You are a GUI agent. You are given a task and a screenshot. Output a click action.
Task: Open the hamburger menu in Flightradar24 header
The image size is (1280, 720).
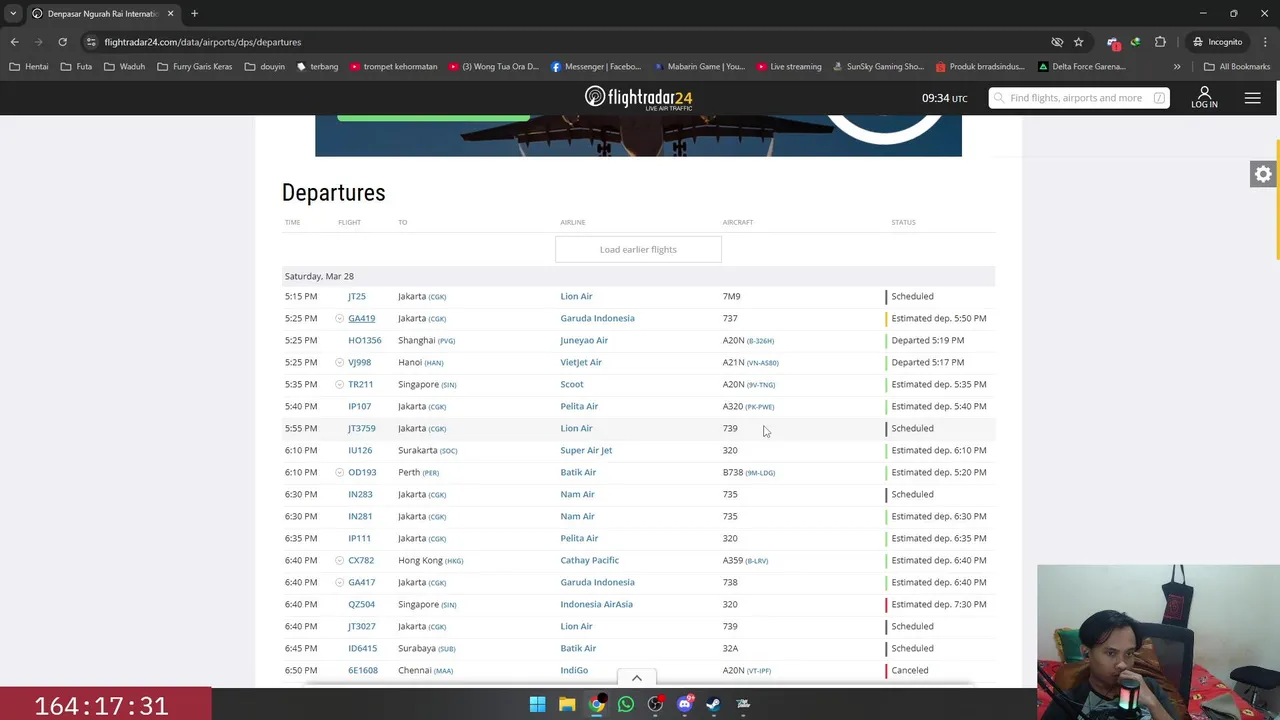click(x=1252, y=98)
